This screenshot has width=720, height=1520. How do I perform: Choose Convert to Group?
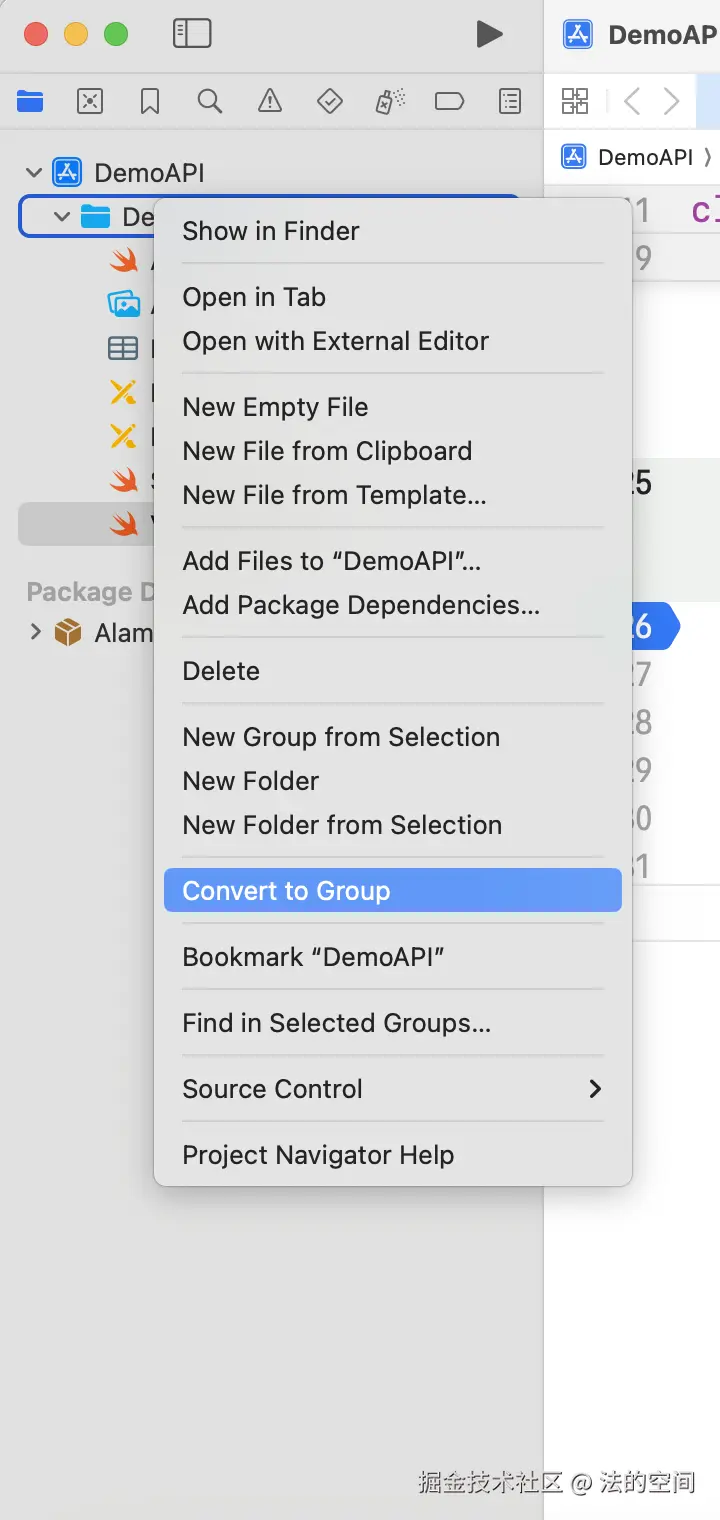[392, 891]
